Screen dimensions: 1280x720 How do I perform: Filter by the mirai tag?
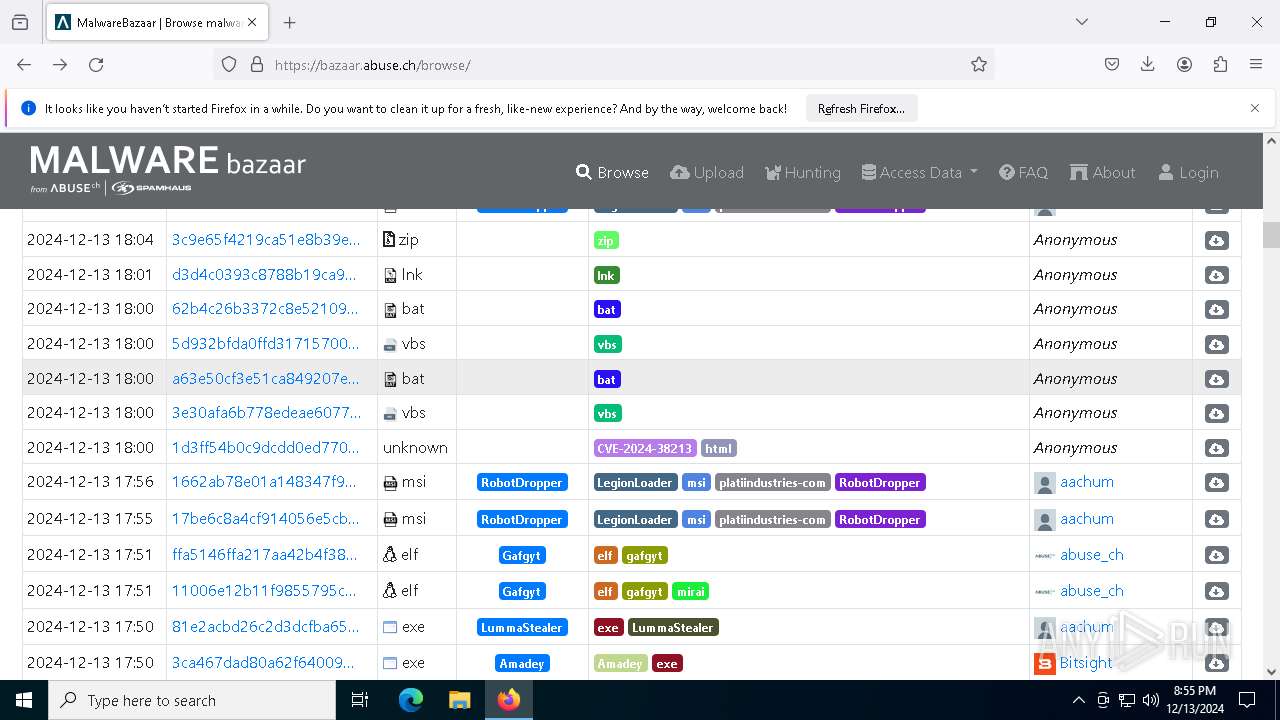(x=690, y=591)
